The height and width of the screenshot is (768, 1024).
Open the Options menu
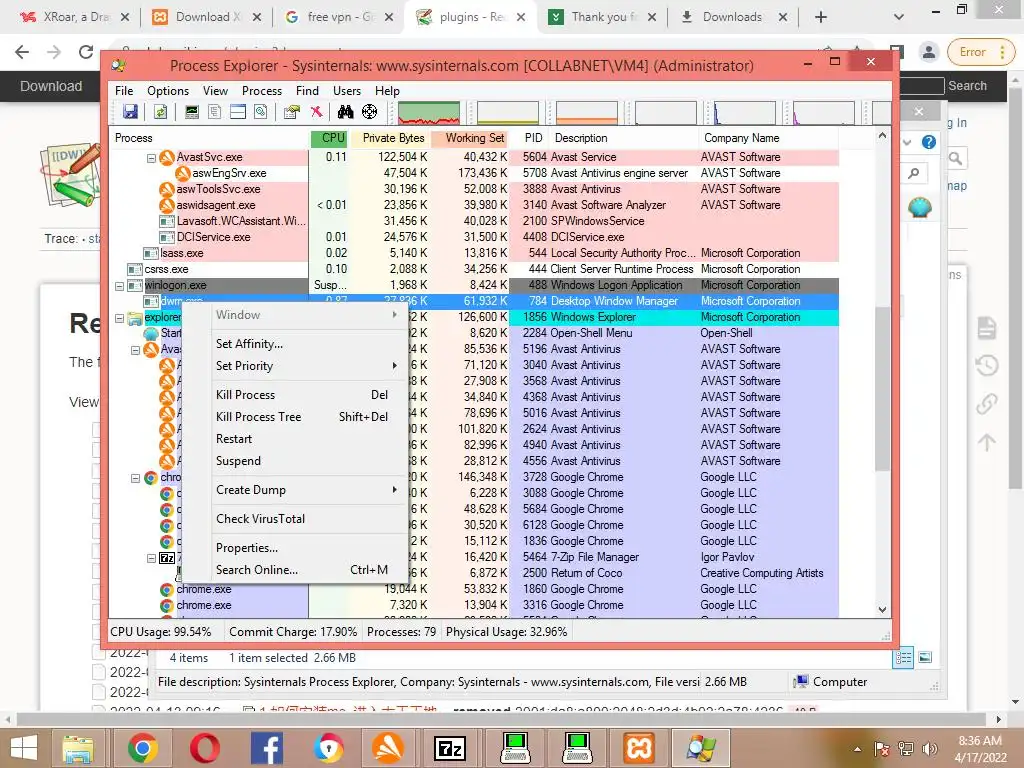click(x=168, y=91)
